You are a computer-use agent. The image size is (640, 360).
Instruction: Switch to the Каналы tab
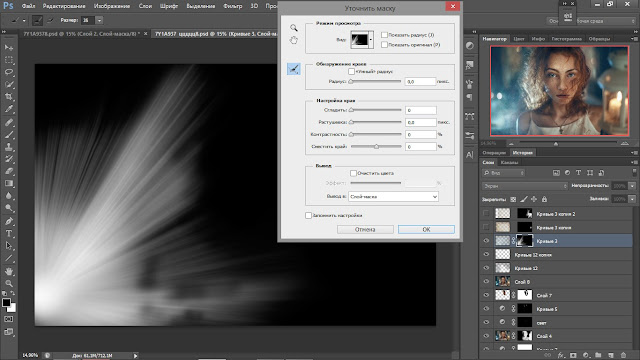pyautogui.click(x=509, y=162)
